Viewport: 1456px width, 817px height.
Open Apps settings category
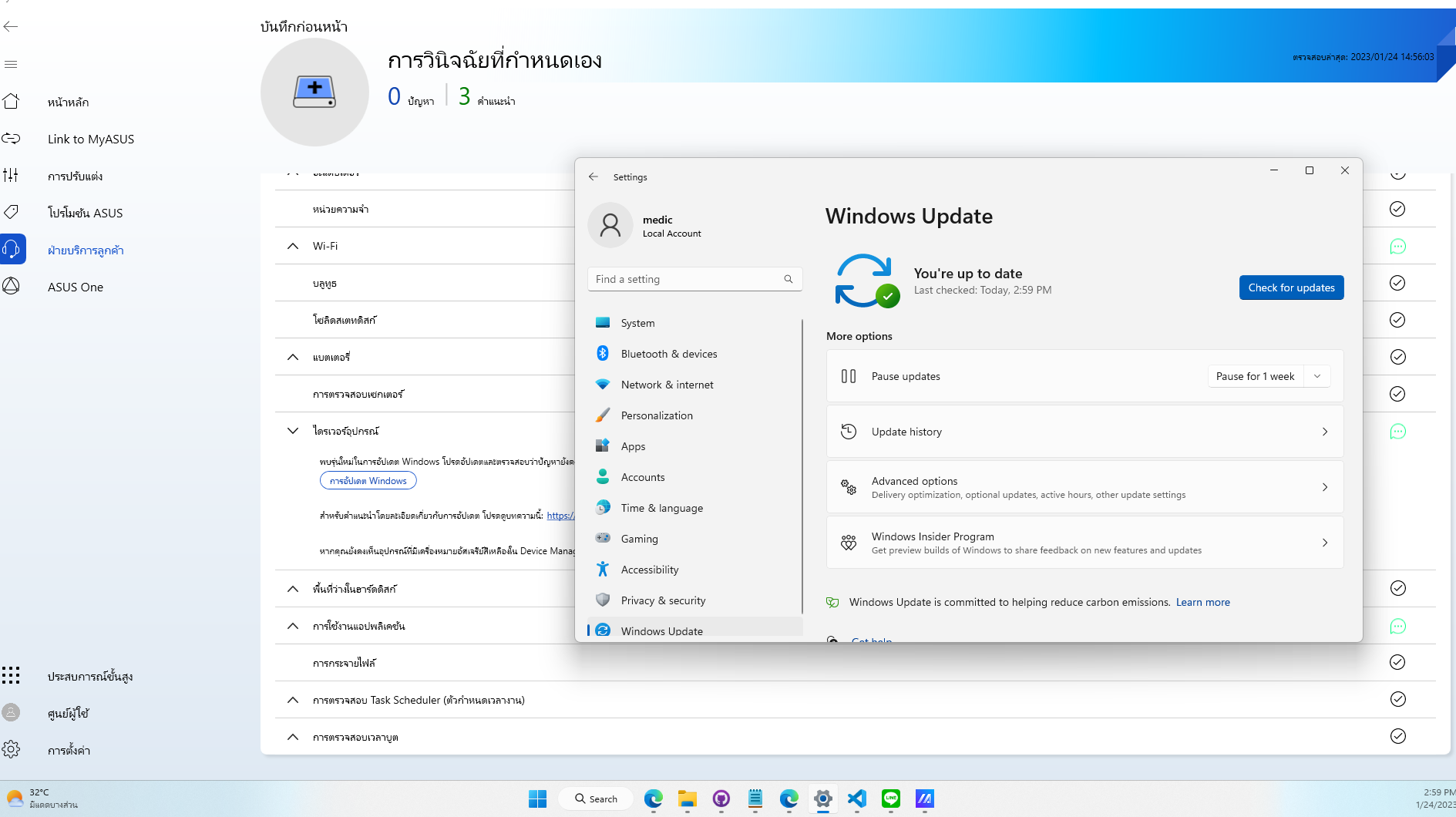point(695,446)
